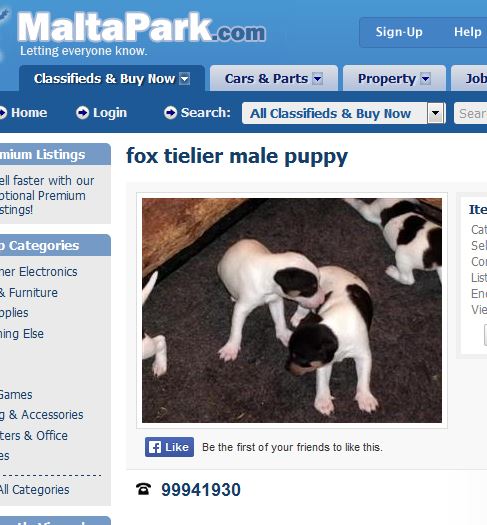The image size is (487, 525).
Task: Click the Login link
Action: (x=110, y=113)
